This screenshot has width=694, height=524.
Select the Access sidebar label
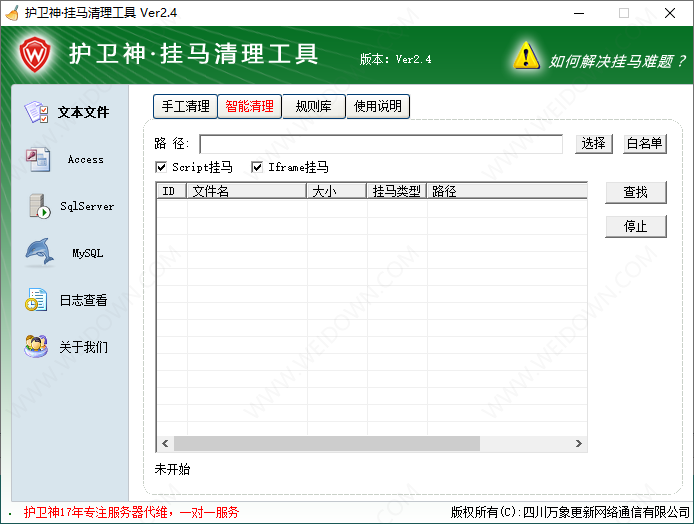(86, 159)
